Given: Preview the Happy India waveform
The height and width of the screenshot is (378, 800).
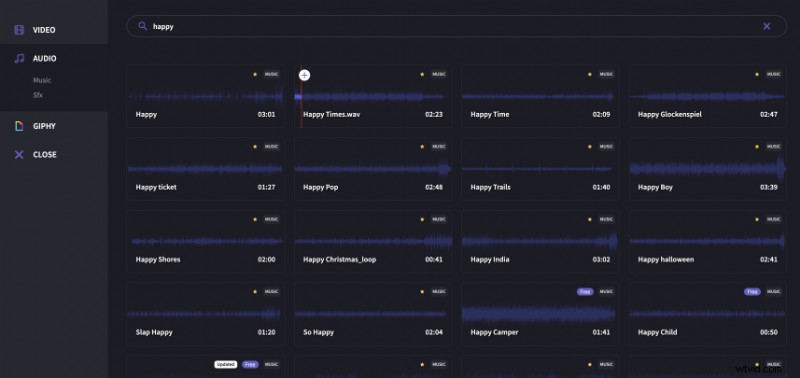Looking at the screenshot, I should pyautogui.click(x=540, y=241).
